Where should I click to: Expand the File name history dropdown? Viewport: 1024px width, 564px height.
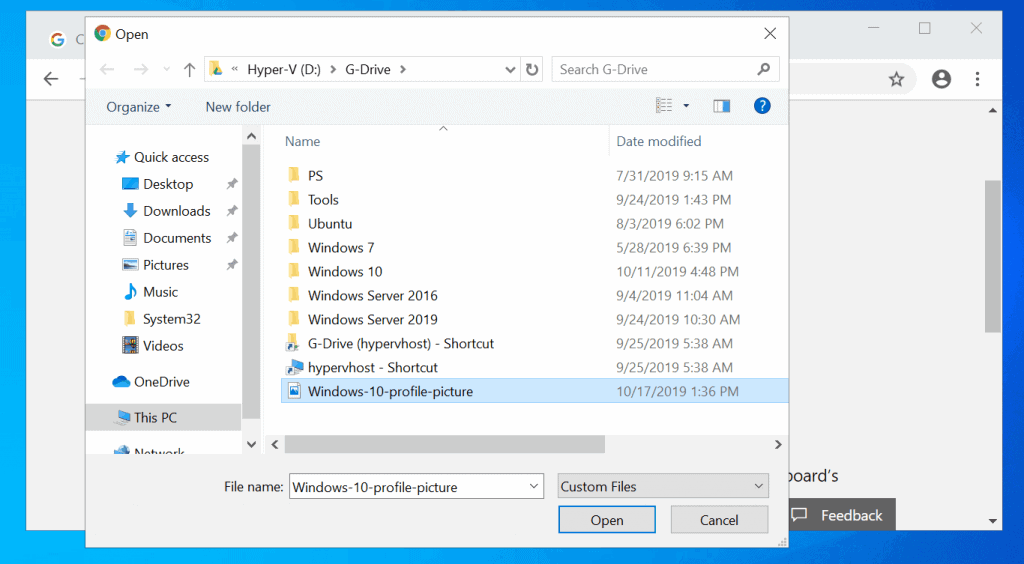tap(534, 486)
